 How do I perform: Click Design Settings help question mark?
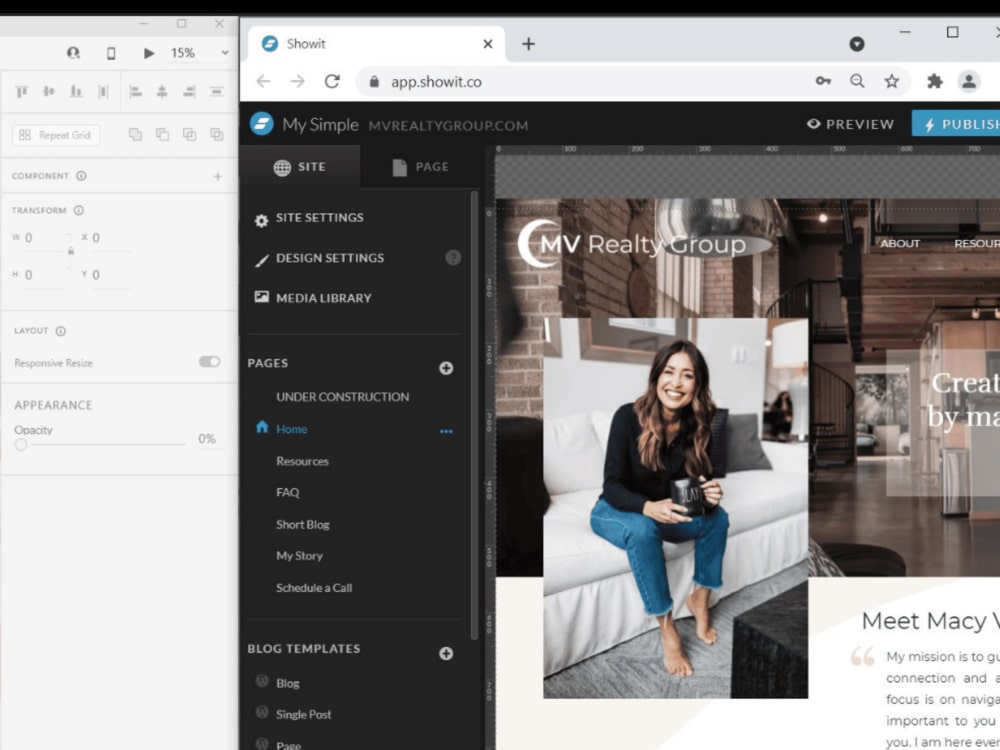pos(453,258)
